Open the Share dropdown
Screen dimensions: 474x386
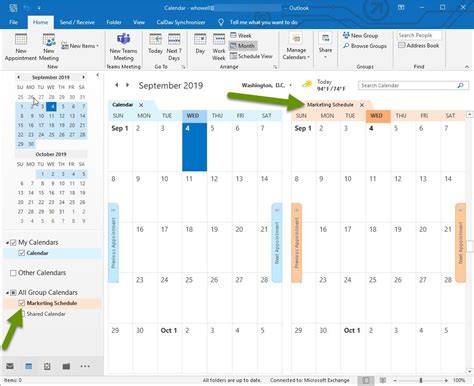pyautogui.click(x=325, y=46)
